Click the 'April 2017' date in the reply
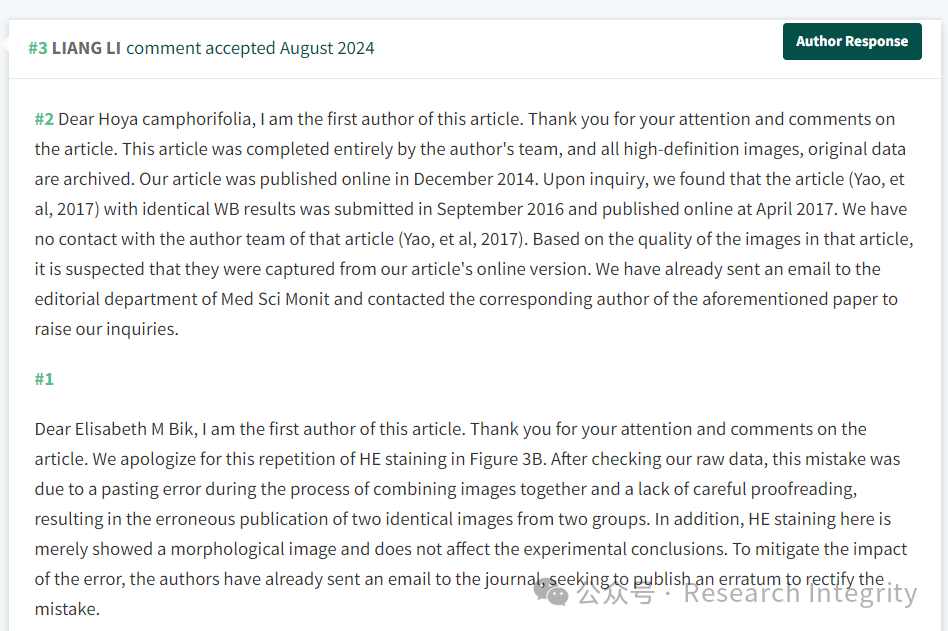This screenshot has width=948, height=631. coord(797,209)
